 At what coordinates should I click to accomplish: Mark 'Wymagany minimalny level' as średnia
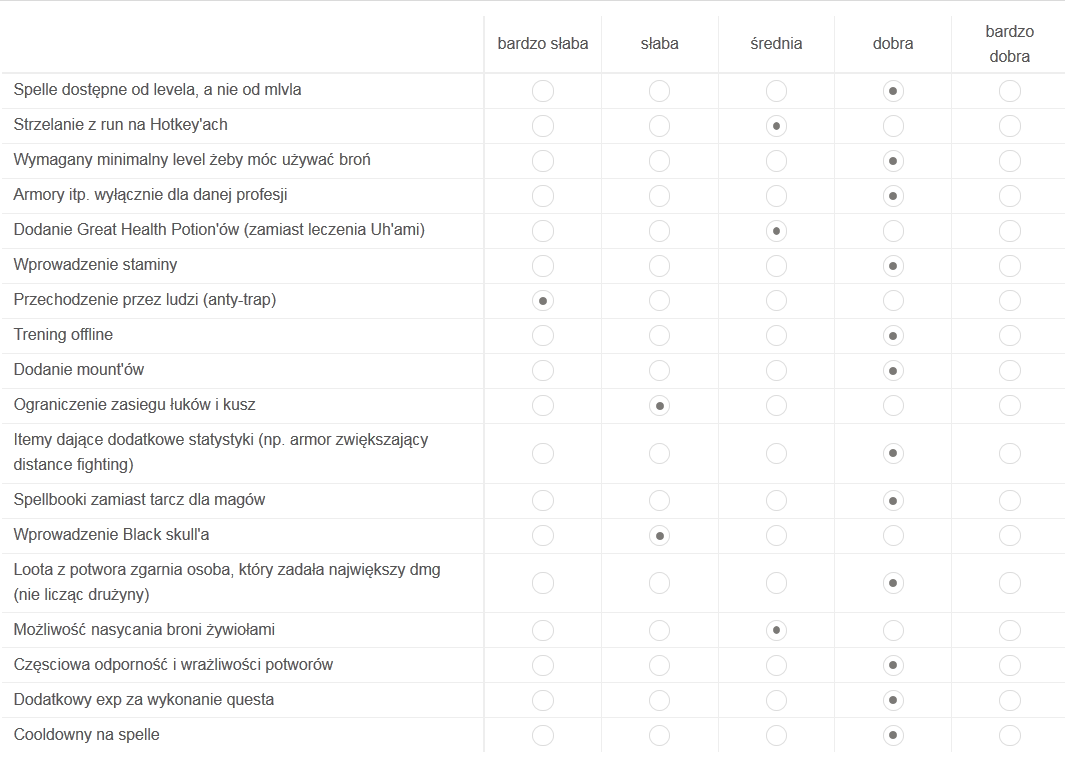point(776,161)
